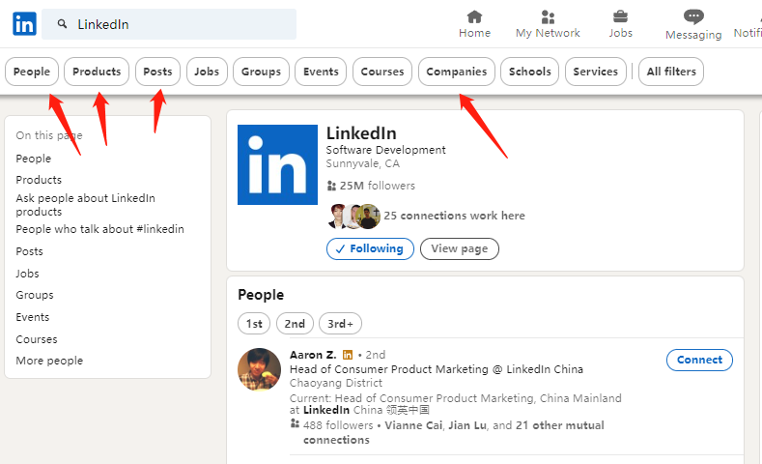Screen dimensions: 762x464
Task: Select the Services filter pill
Action: pos(595,71)
